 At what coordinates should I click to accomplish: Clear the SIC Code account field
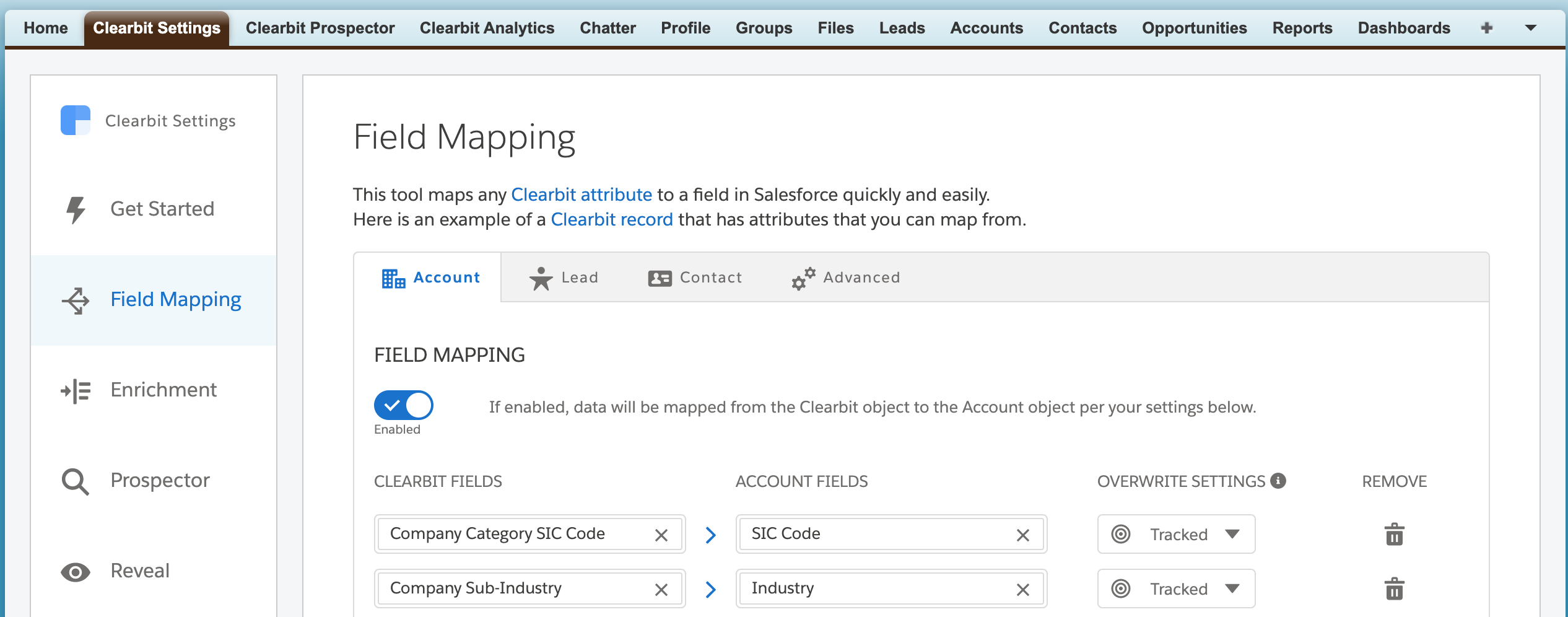[x=1023, y=535]
